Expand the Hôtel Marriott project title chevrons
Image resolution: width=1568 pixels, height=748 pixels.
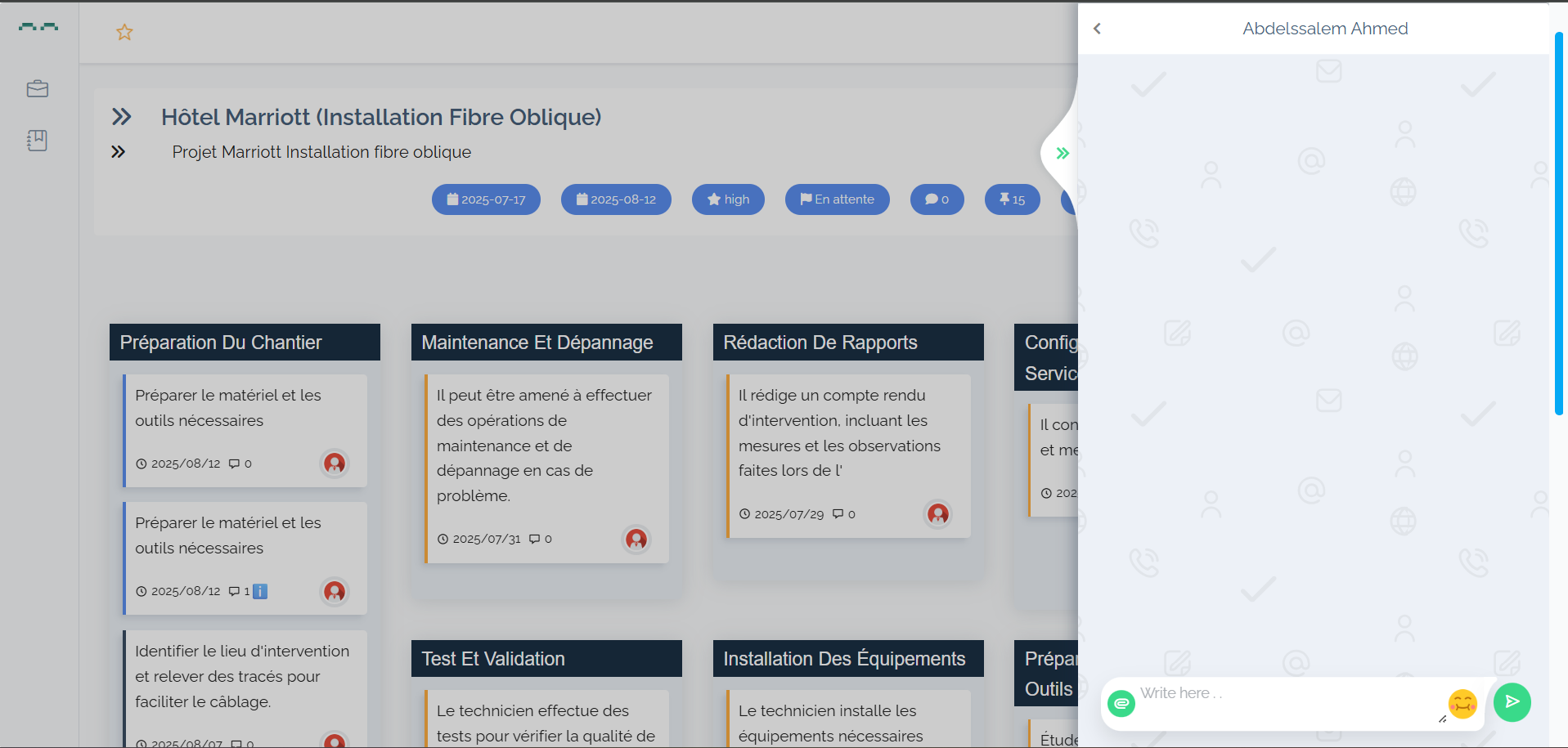tap(122, 117)
